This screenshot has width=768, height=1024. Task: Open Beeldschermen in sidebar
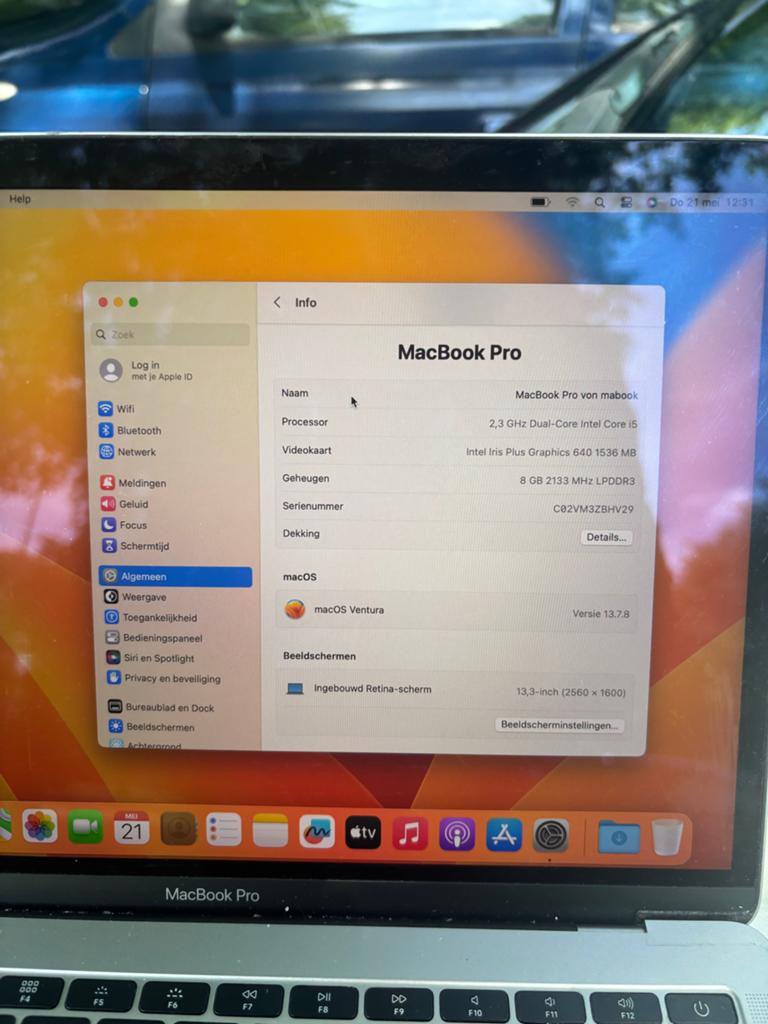tap(152, 726)
